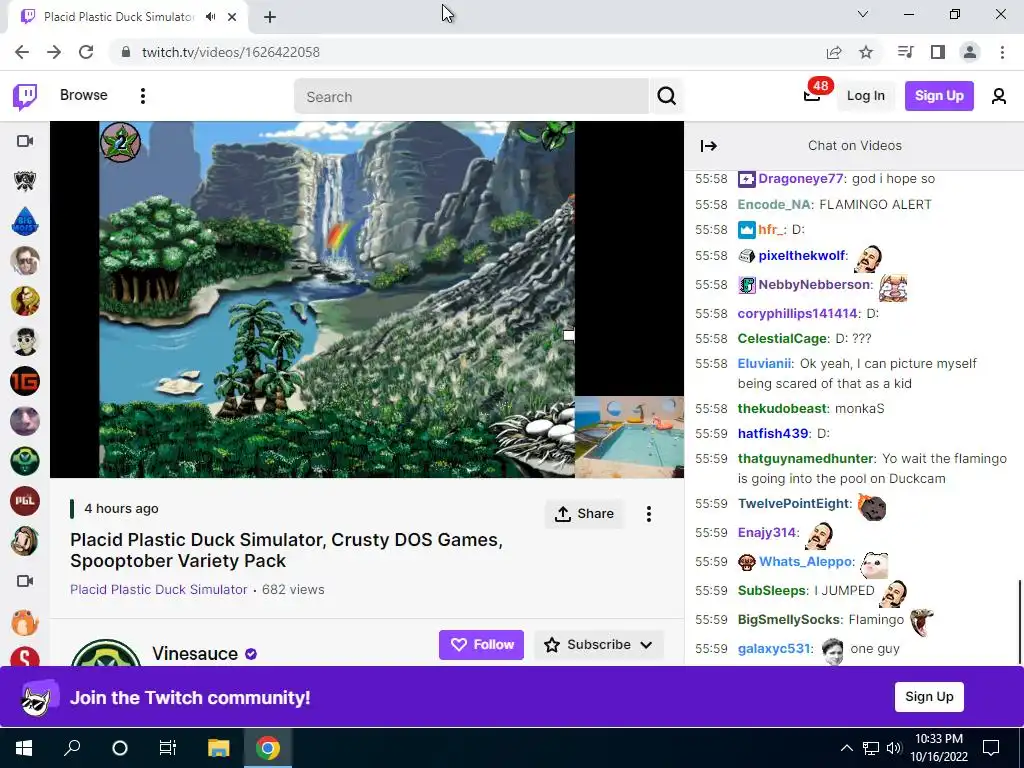The height and width of the screenshot is (768, 1024).
Task: Collapse the Chat on Videos panel
Action: 709,146
